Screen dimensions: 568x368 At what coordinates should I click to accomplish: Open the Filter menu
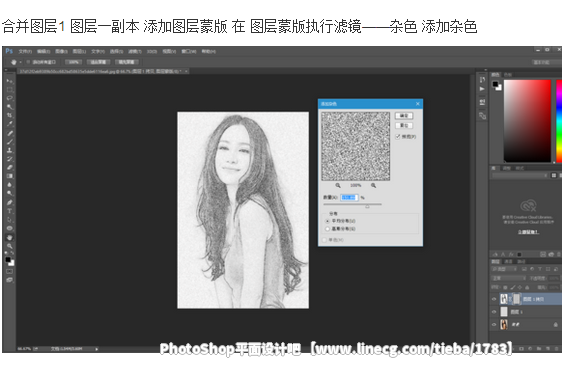[x=135, y=51]
